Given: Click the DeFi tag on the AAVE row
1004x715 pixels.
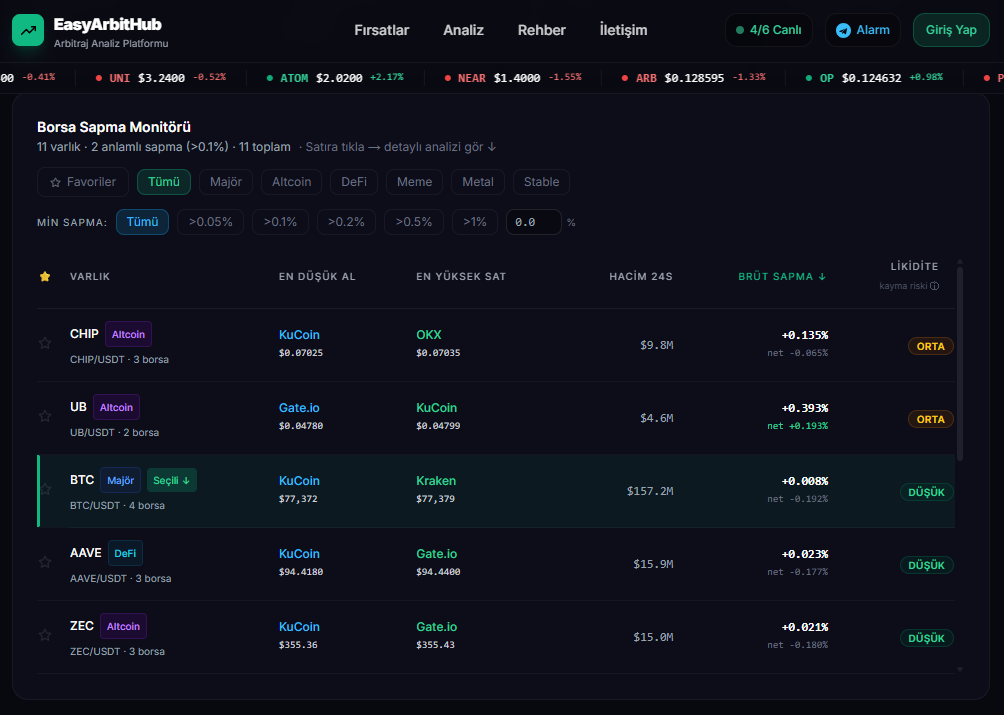Looking at the screenshot, I should [x=125, y=553].
